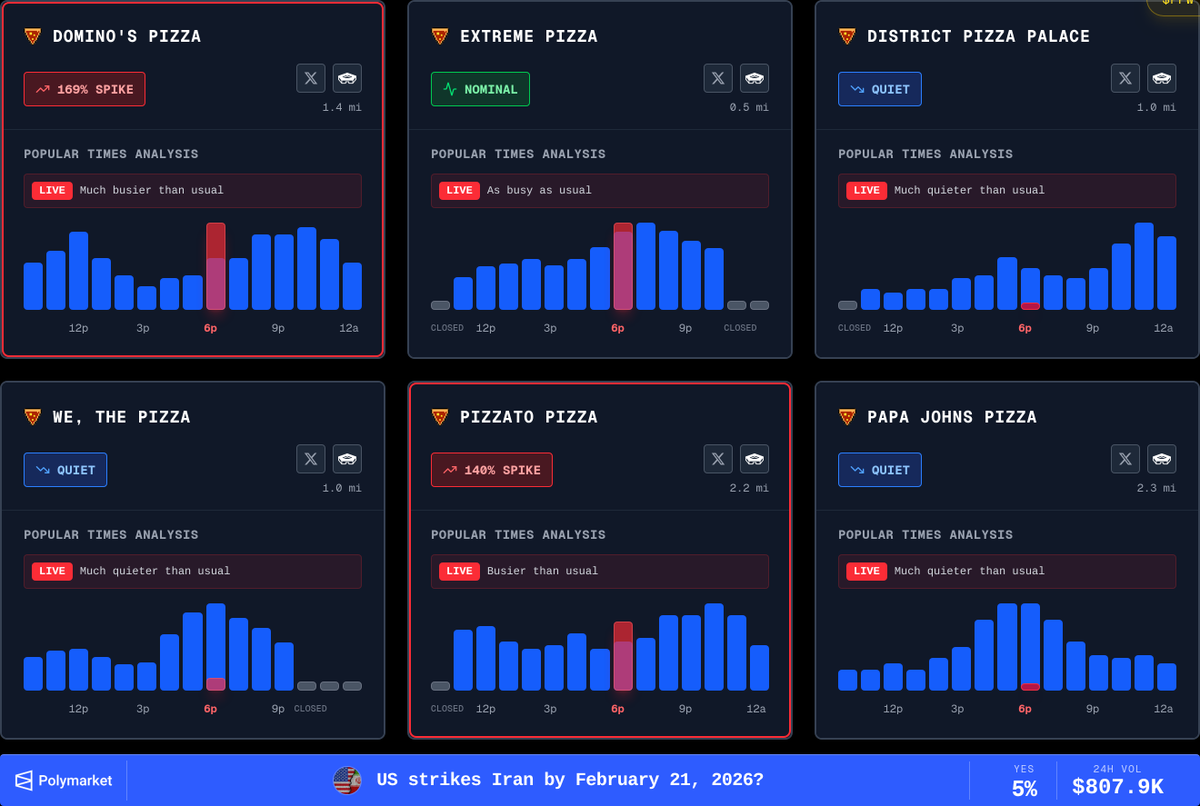Click POPULAR TIMES ANALYSIS heading on Domino's card

click(111, 154)
